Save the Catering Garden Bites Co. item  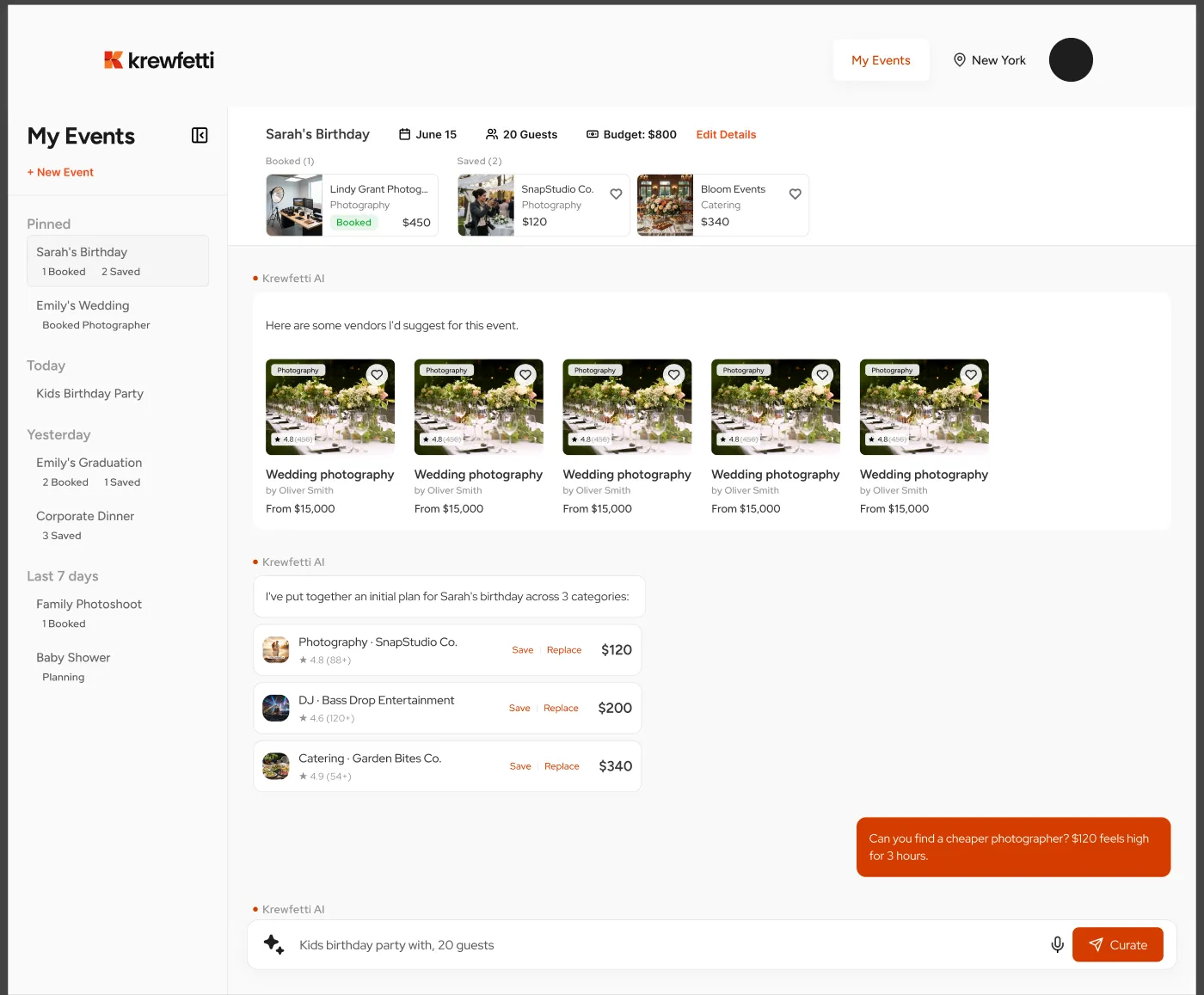[520, 766]
